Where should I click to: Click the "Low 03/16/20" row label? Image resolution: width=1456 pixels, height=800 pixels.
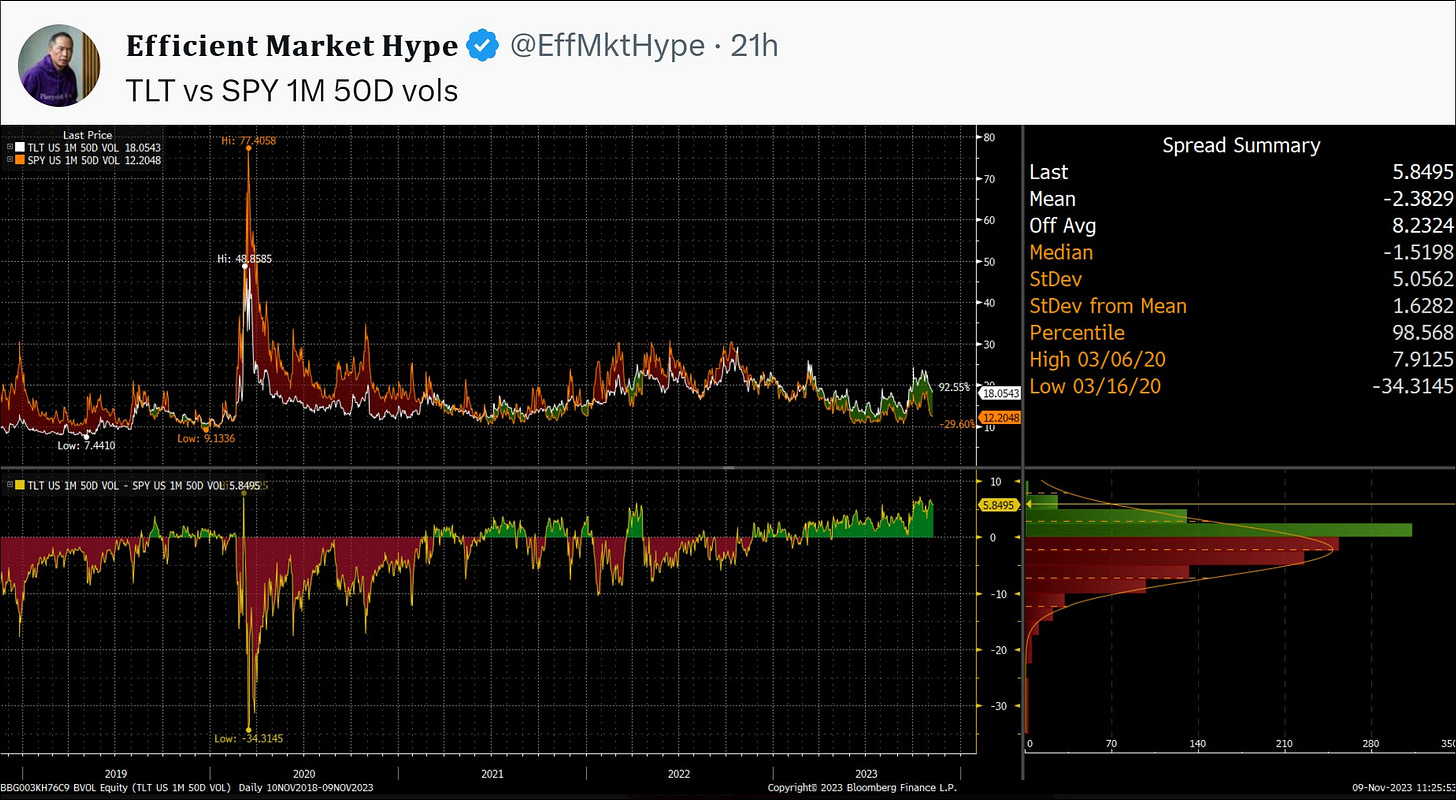point(1094,386)
